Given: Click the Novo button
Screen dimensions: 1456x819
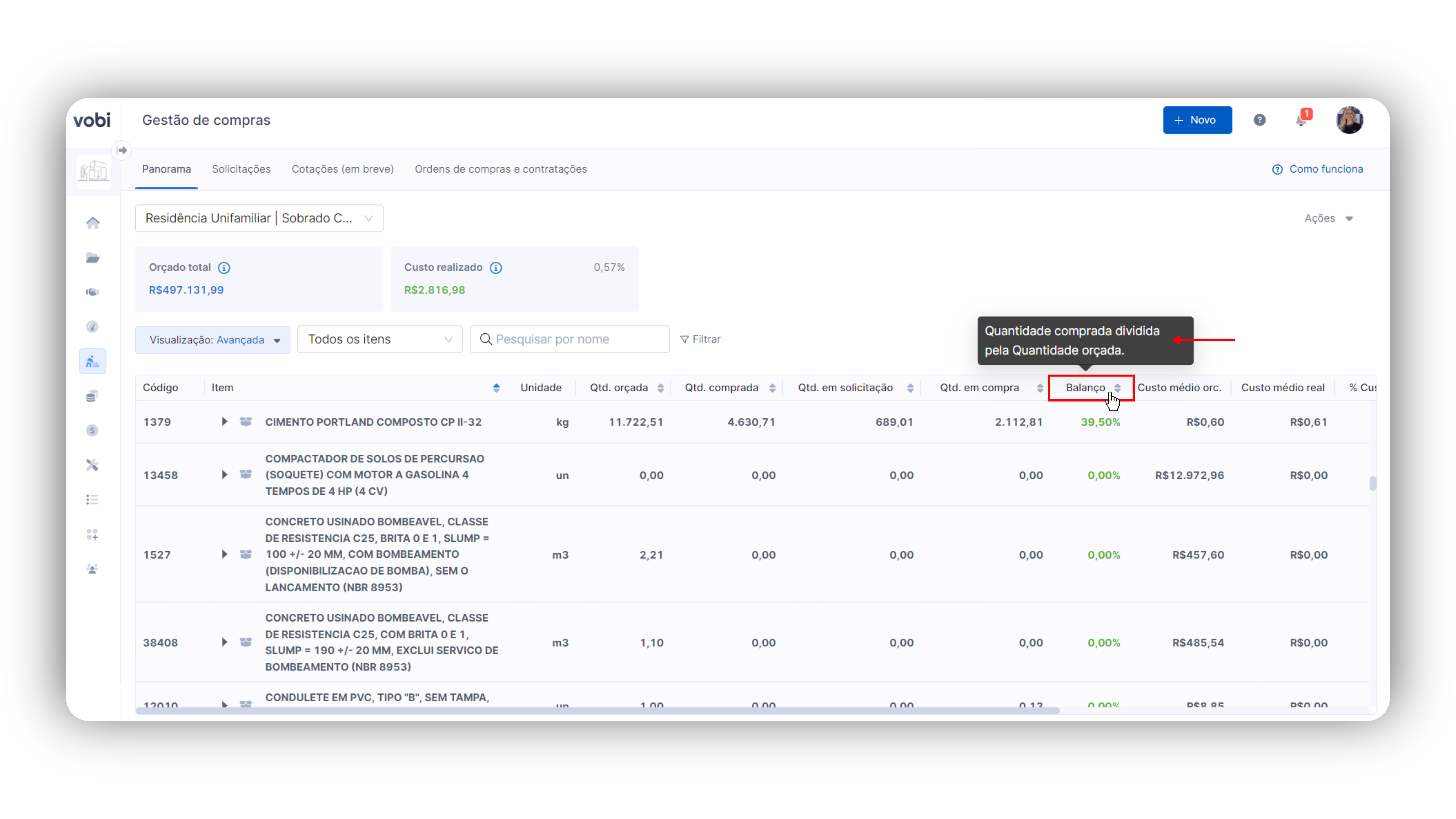Looking at the screenshot, I should pos(1197,120).
